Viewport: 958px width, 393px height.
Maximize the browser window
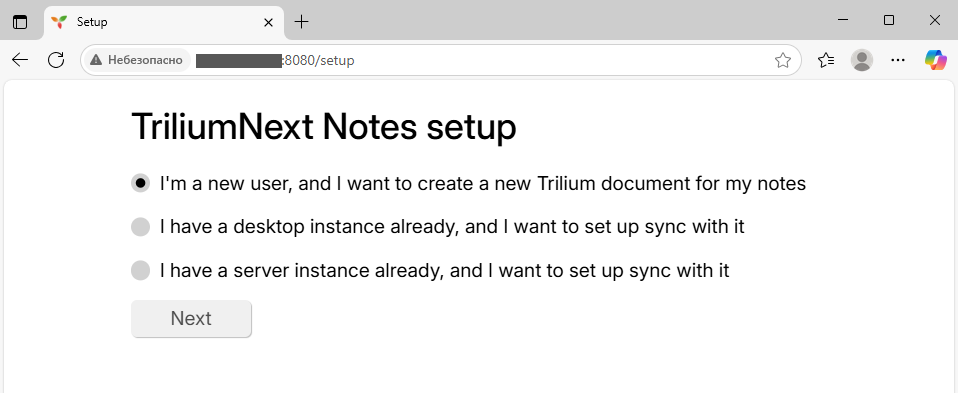(889, 20)
